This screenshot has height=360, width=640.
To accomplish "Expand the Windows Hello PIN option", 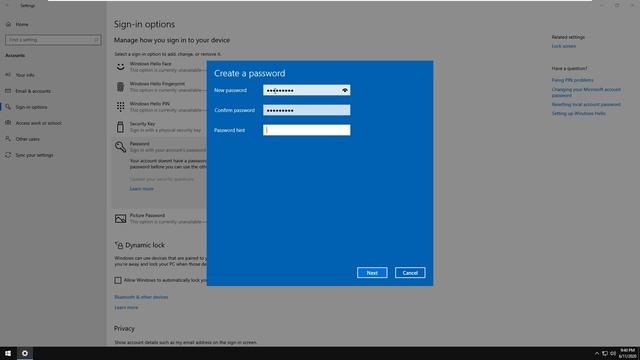I will pos(159,107).
